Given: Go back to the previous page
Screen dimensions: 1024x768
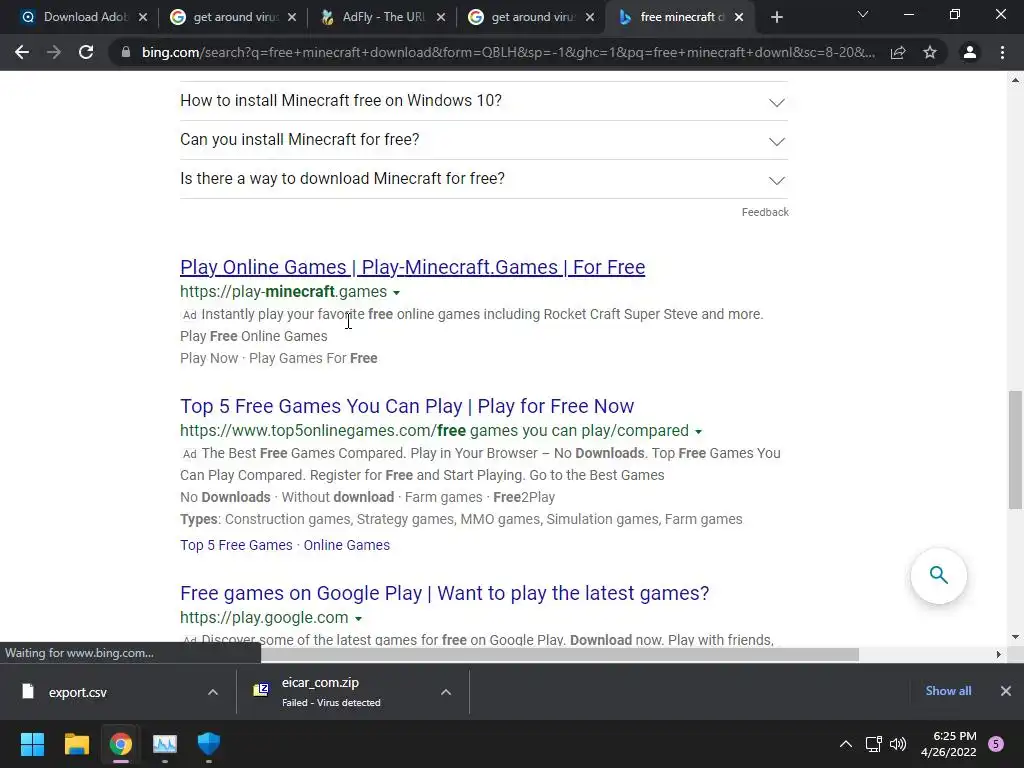Looking at the screenshot, I should pyautogui.click(x=22, y=52).
